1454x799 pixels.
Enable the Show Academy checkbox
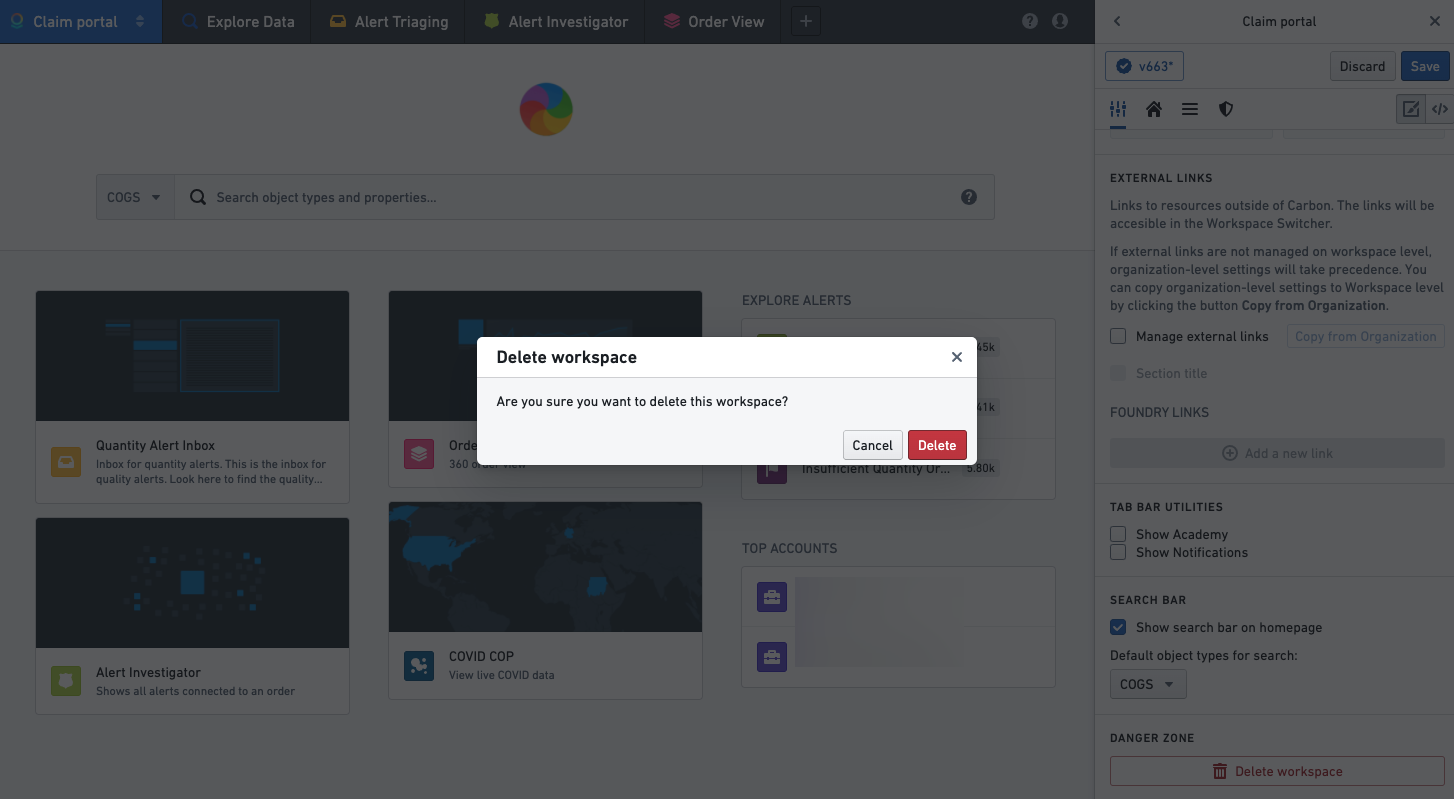1118,534
